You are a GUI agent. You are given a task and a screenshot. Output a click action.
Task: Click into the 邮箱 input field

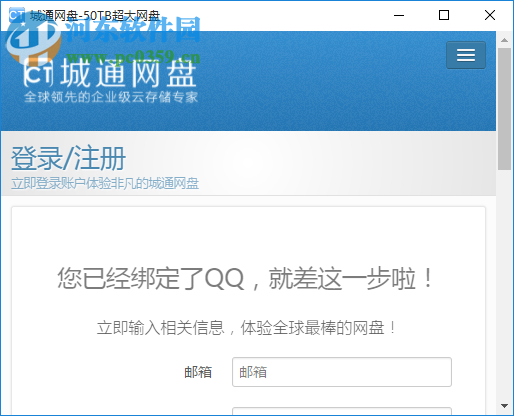click(x=342, y=372)
